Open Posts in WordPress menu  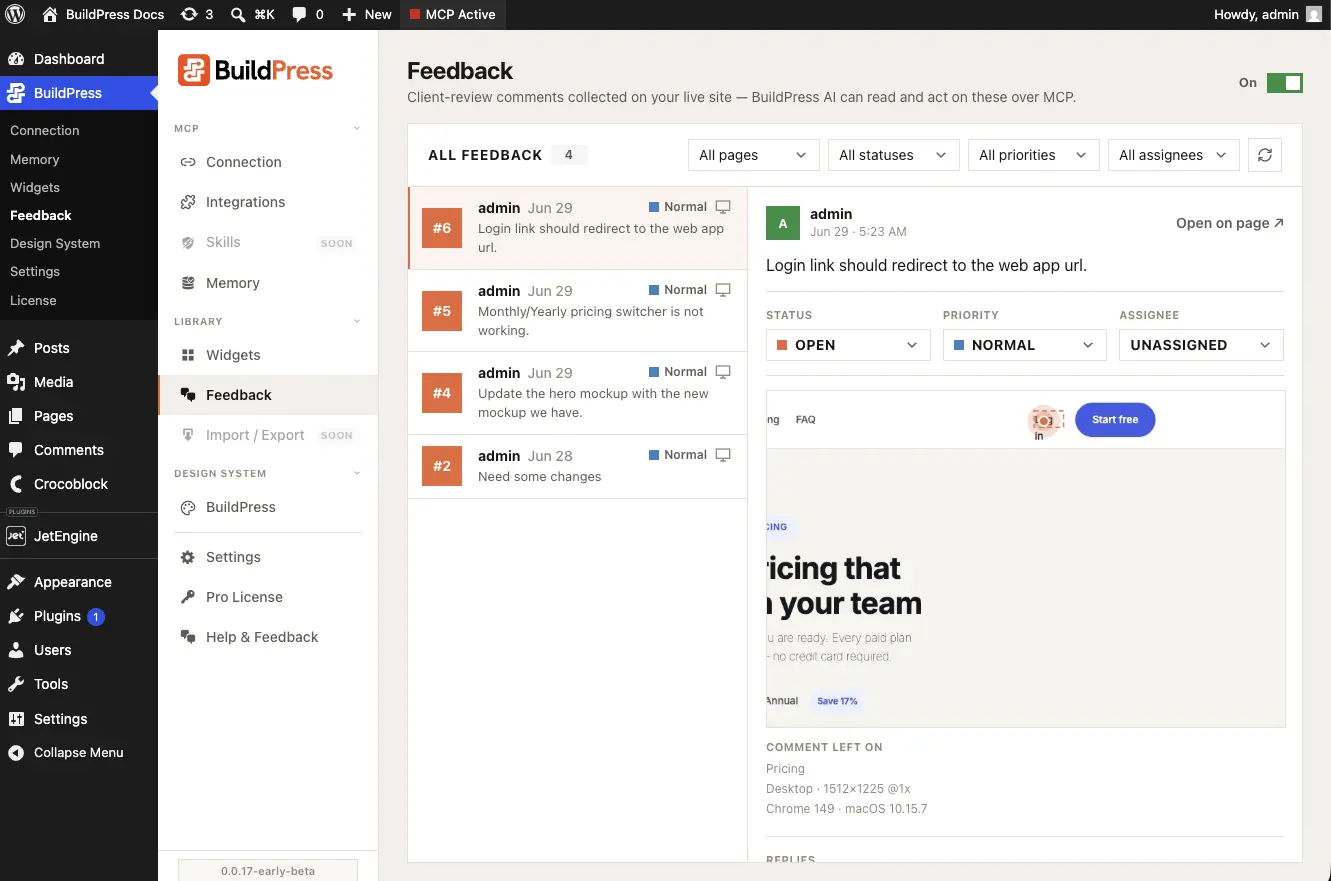(x=79, y=348)
